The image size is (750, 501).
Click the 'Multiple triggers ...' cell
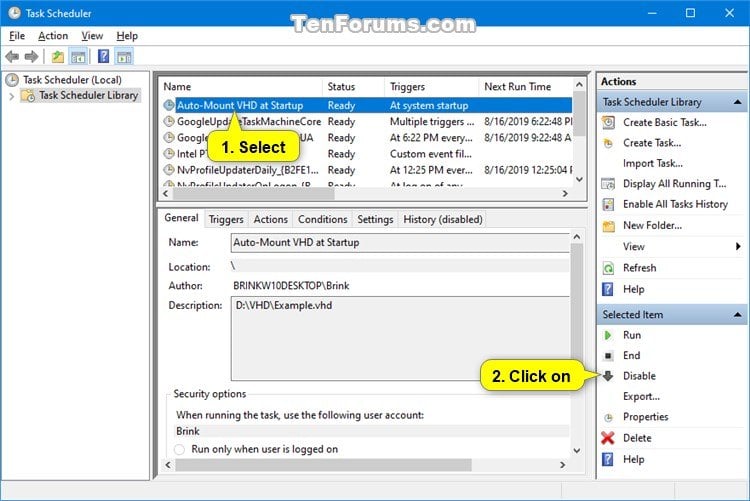(x=432, y=122)
